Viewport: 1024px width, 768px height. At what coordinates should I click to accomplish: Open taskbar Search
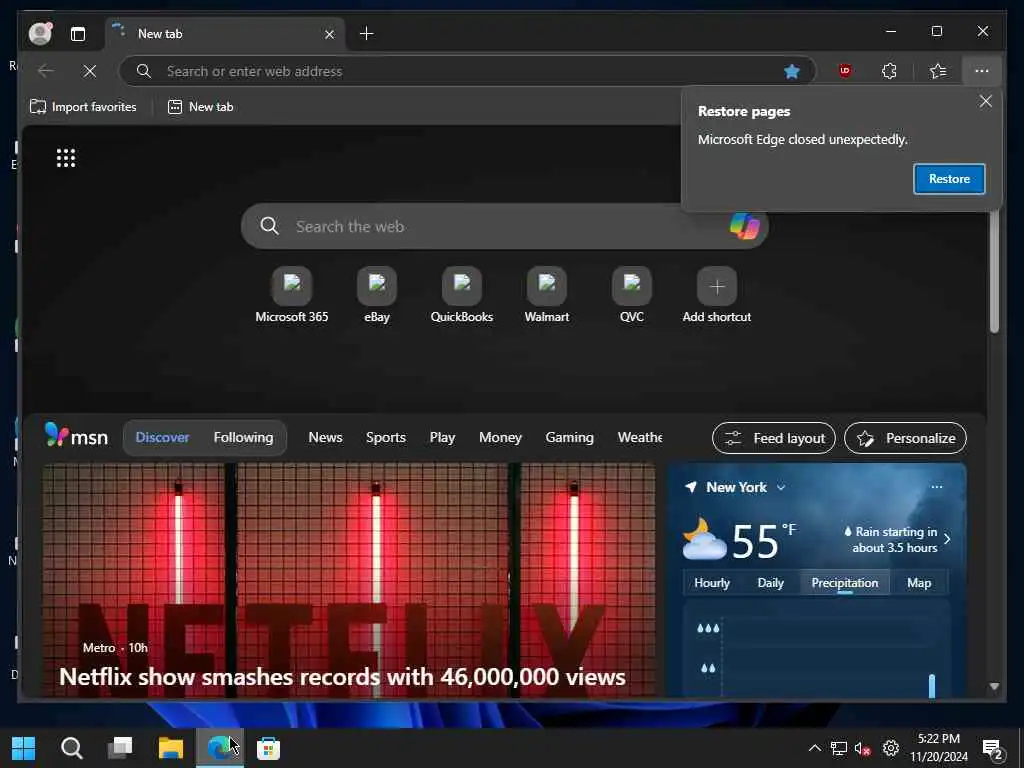[x=72, y=748]
